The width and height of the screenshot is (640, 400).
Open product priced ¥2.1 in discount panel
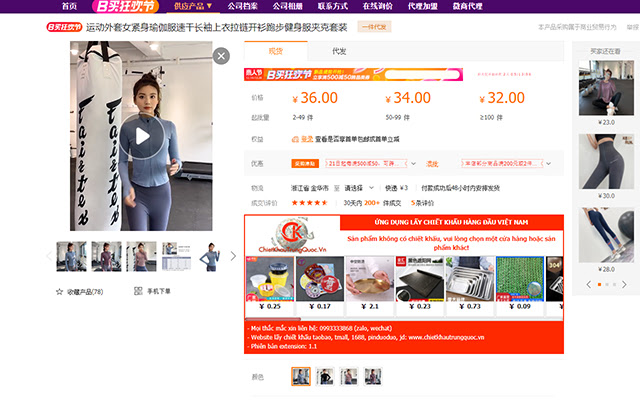(370, 283)
